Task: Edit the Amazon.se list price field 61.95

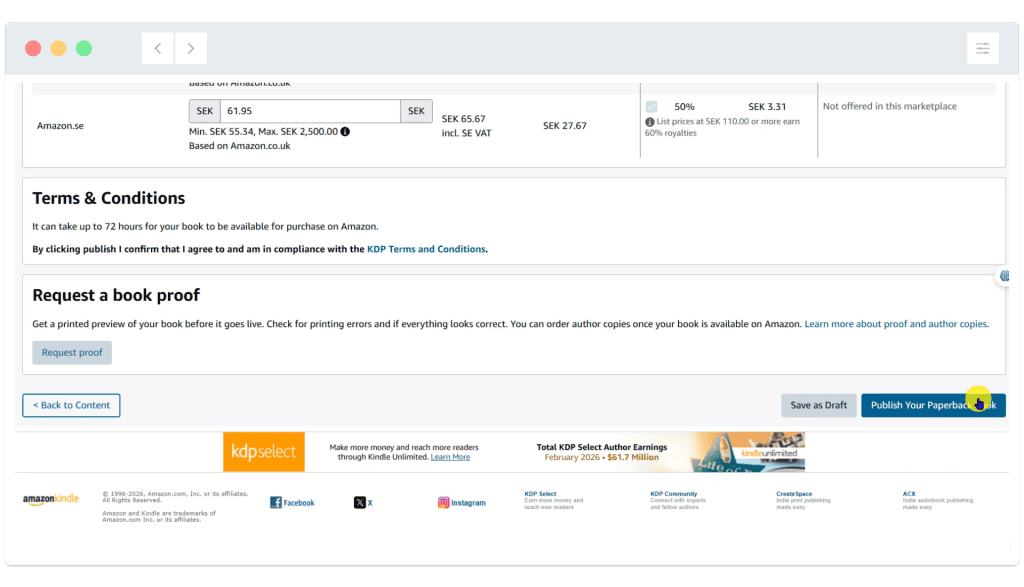Action: coord(310,111)
